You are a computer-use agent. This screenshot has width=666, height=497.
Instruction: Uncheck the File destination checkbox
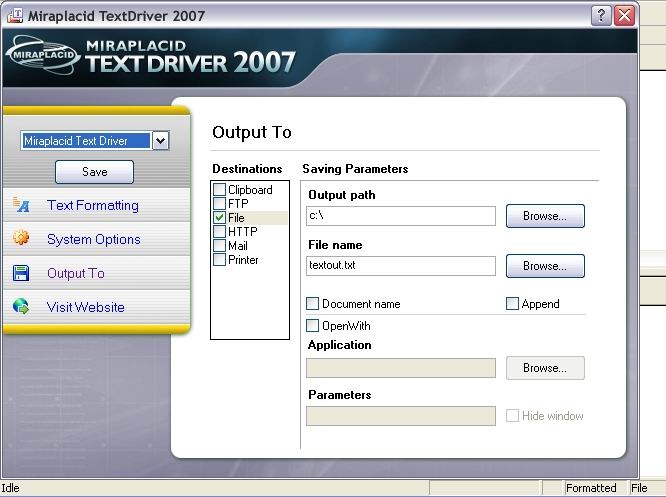pyautogui.click(x=219, y=217)
